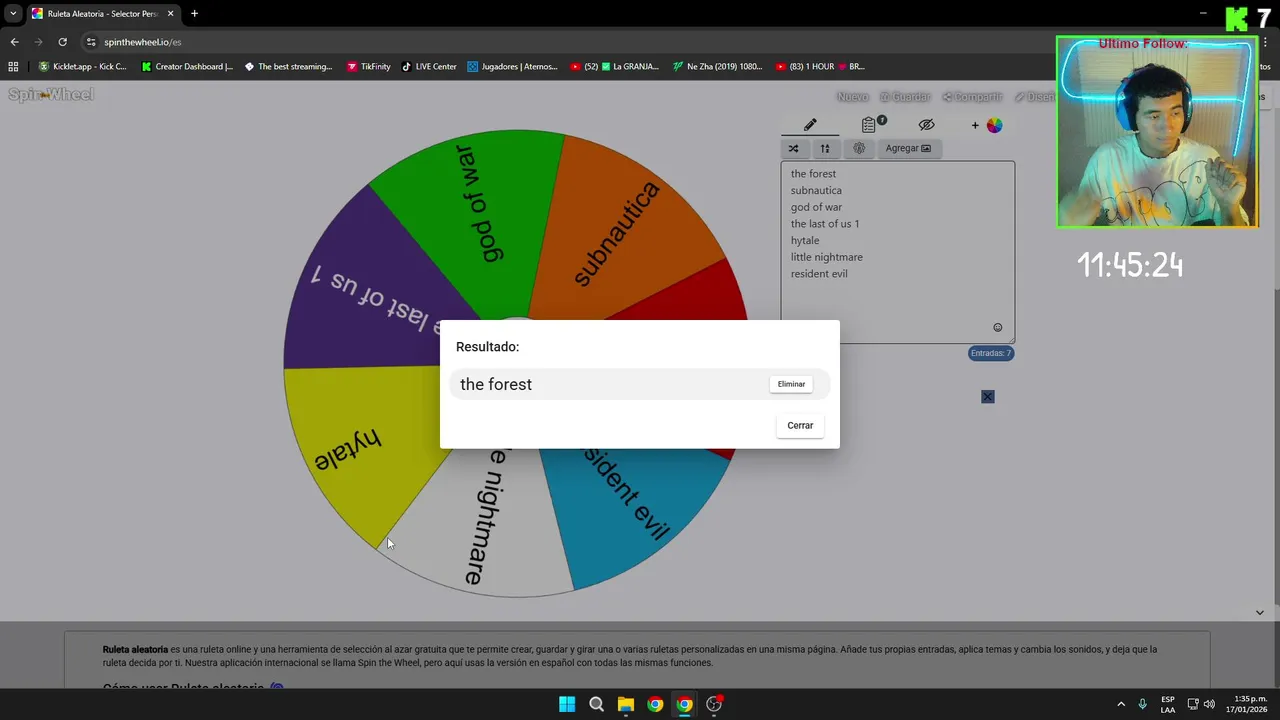
Task: Select 'subnautica' line in entries list
Action: tap(816, 190)
